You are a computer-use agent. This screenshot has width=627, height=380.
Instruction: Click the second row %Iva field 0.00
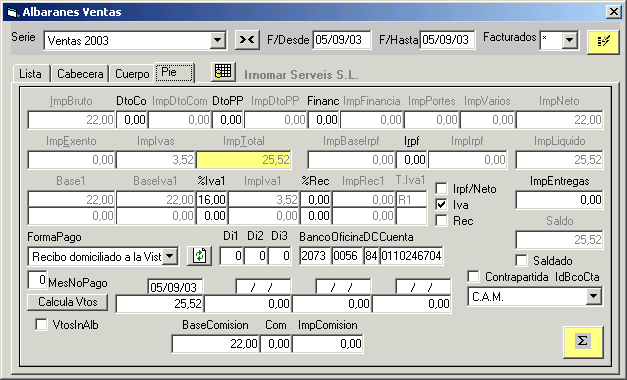pos(212,216)
